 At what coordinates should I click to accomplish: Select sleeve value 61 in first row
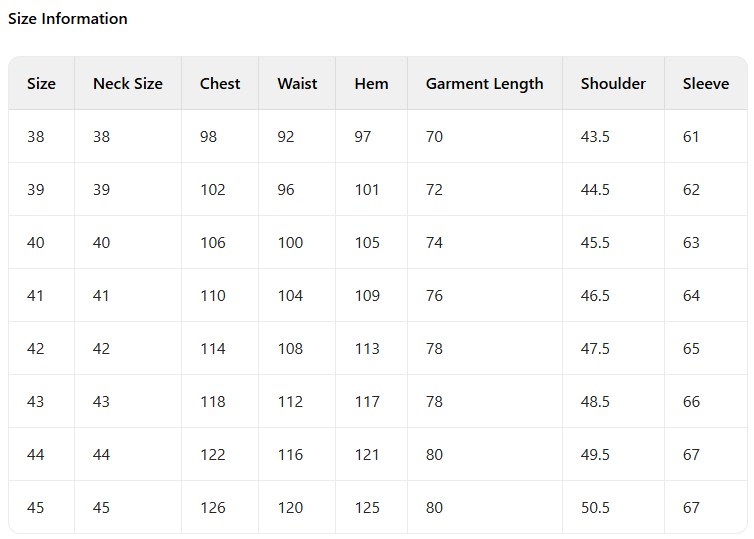click(691, 136)
